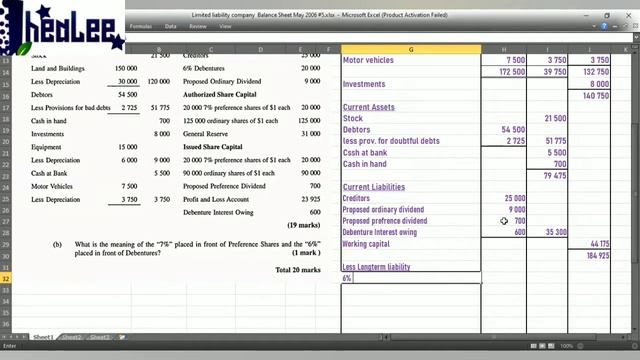
Task: Select the 'Current Liabilities' heading cell
Action: 411,187
